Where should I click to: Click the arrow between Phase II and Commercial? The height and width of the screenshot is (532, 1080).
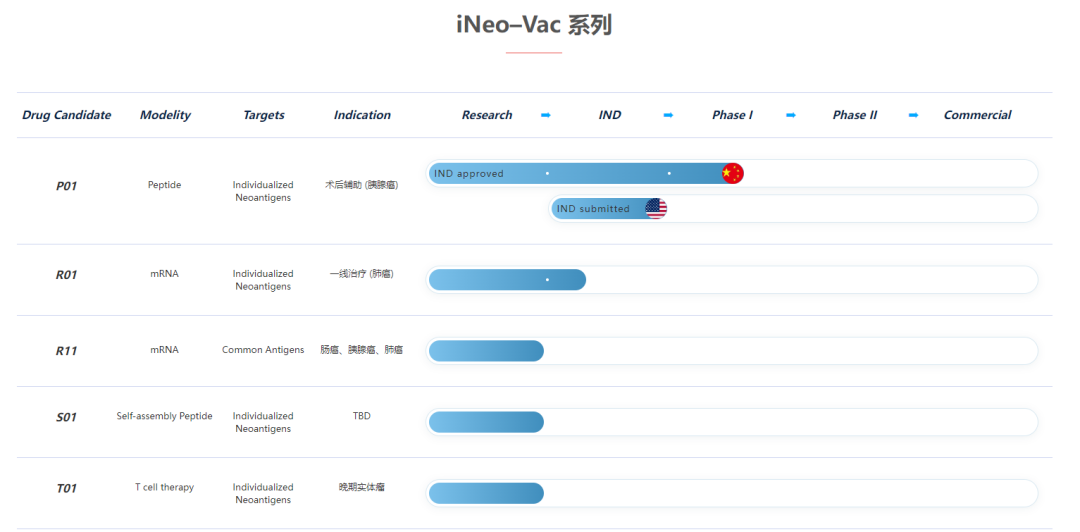tap(913, 115)
